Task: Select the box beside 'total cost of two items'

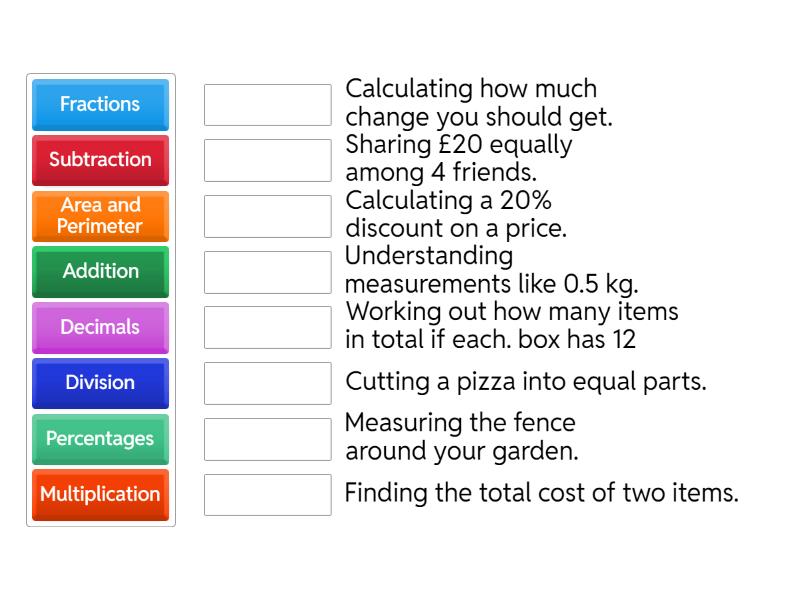Action: point(267,494)
